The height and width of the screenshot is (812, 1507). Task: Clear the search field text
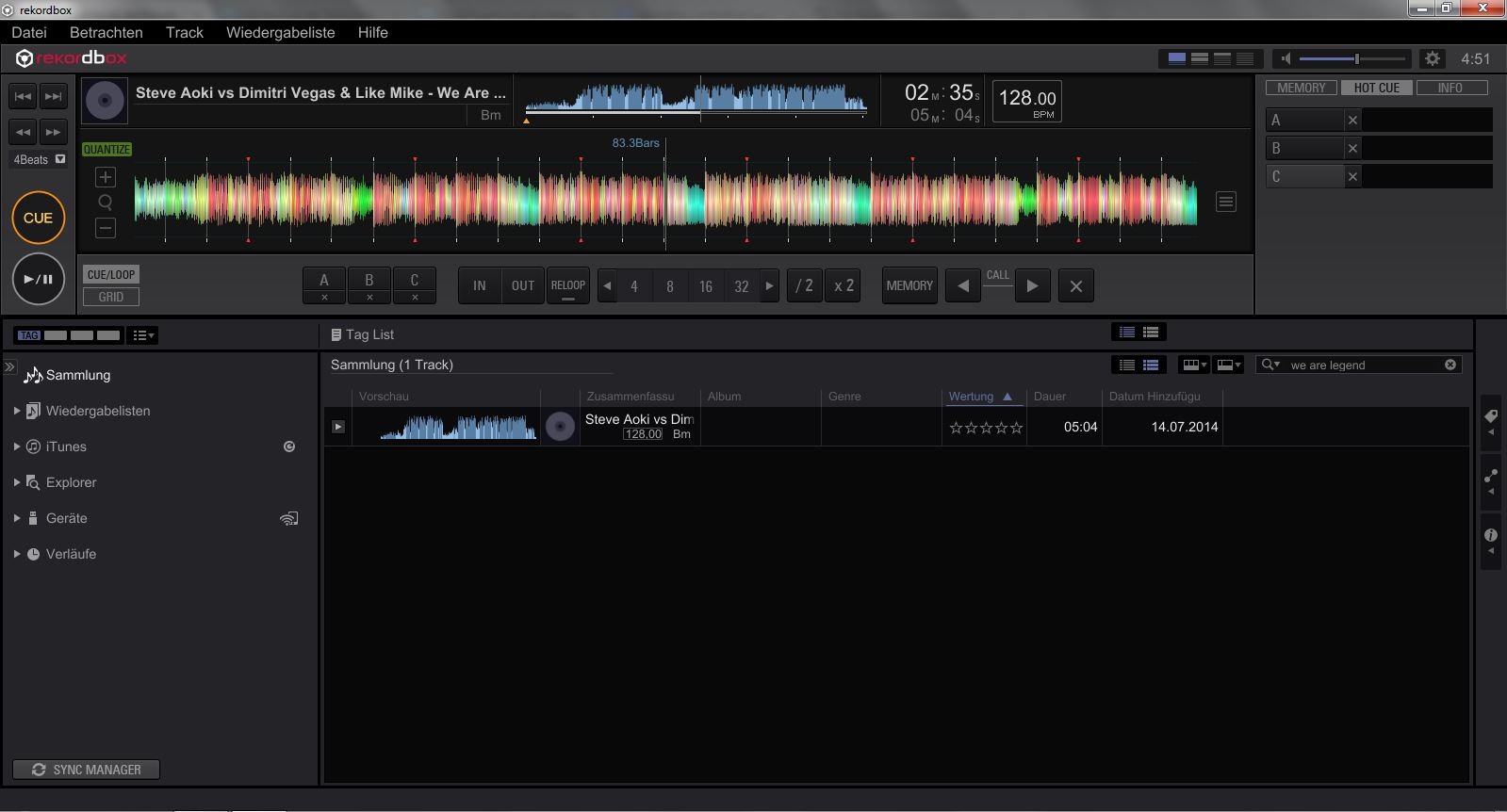coord(1450,365)
